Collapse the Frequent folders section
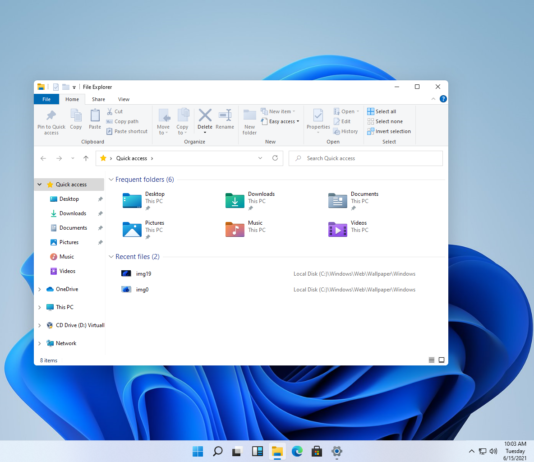 pyautogui.click(x=111, y=179)
